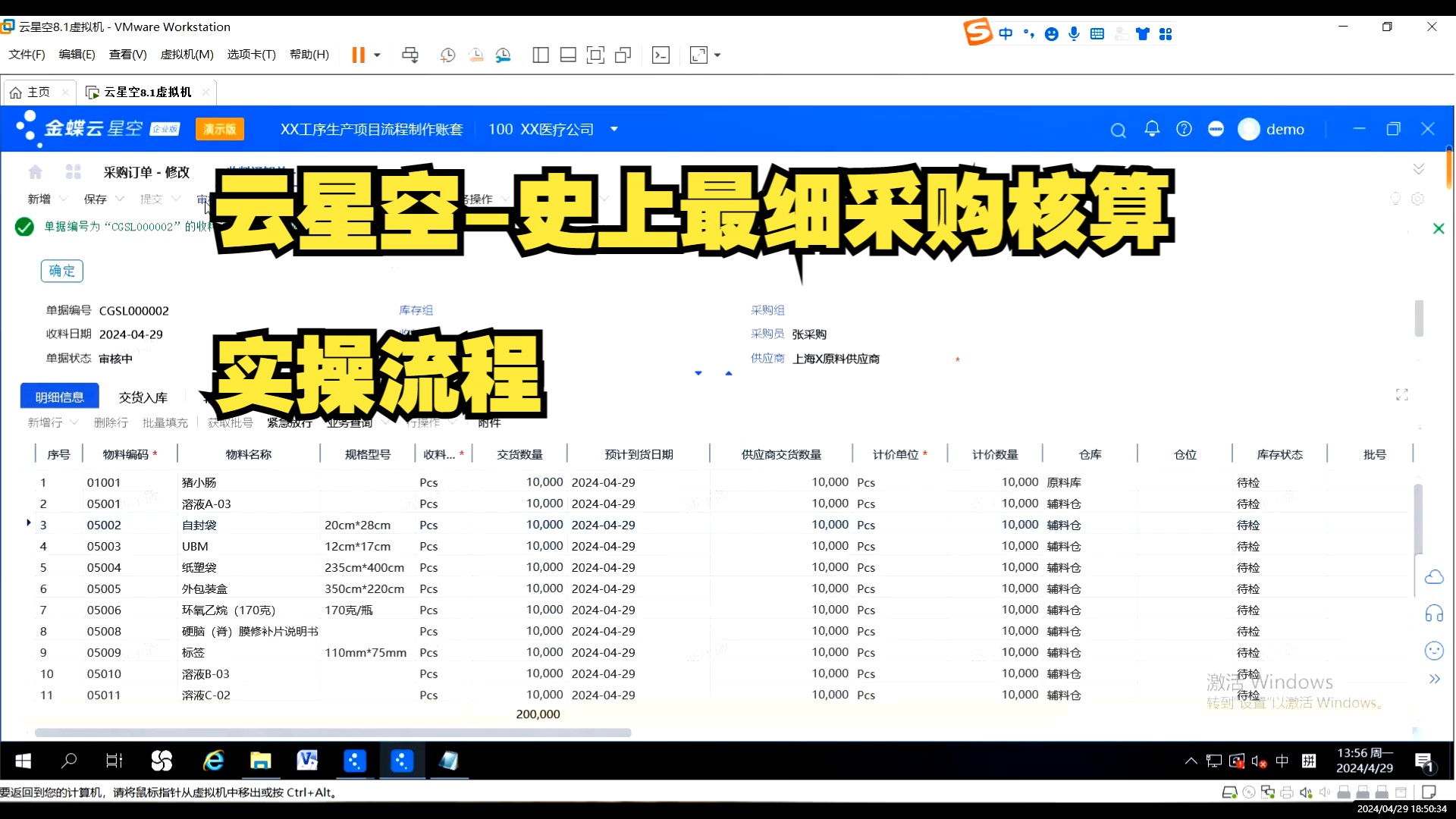Open the 选项卡(T) menu
Viewport: 1456px width, 819px height.
pyautogui.click(x=251, y=55)
